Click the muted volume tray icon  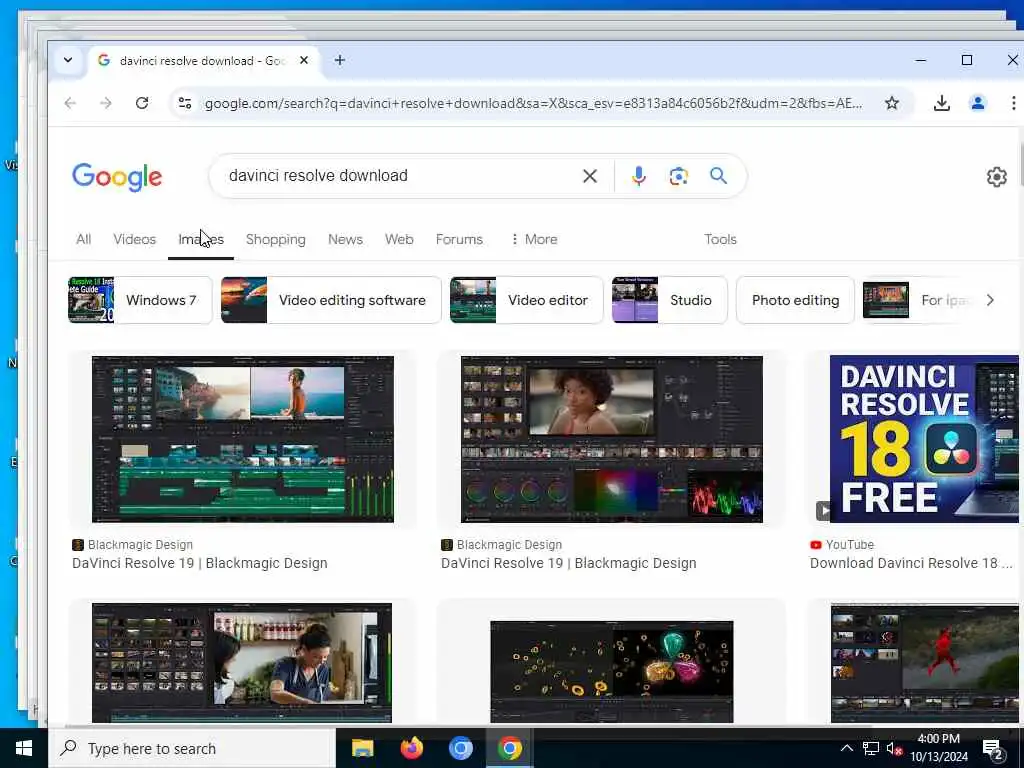(x=894, y=749)
